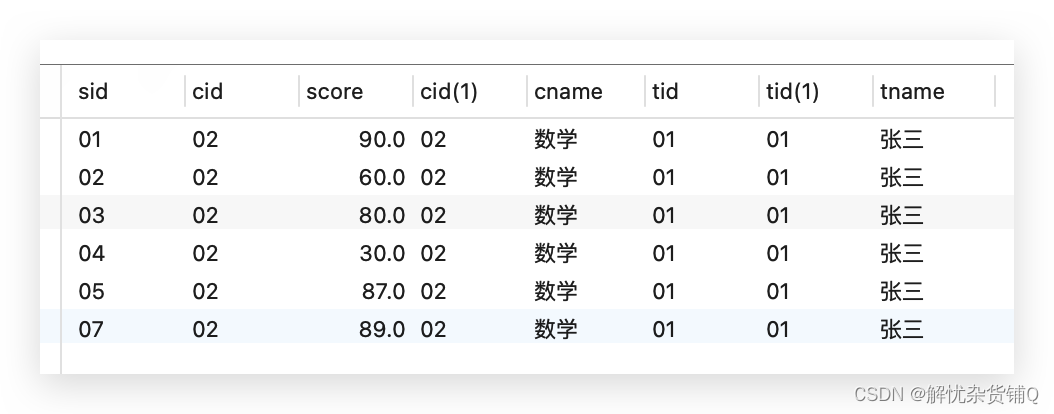Viewport: 1054px width, 414px height.
Task: Select the score cell 87.0
Action: (382, 292)
